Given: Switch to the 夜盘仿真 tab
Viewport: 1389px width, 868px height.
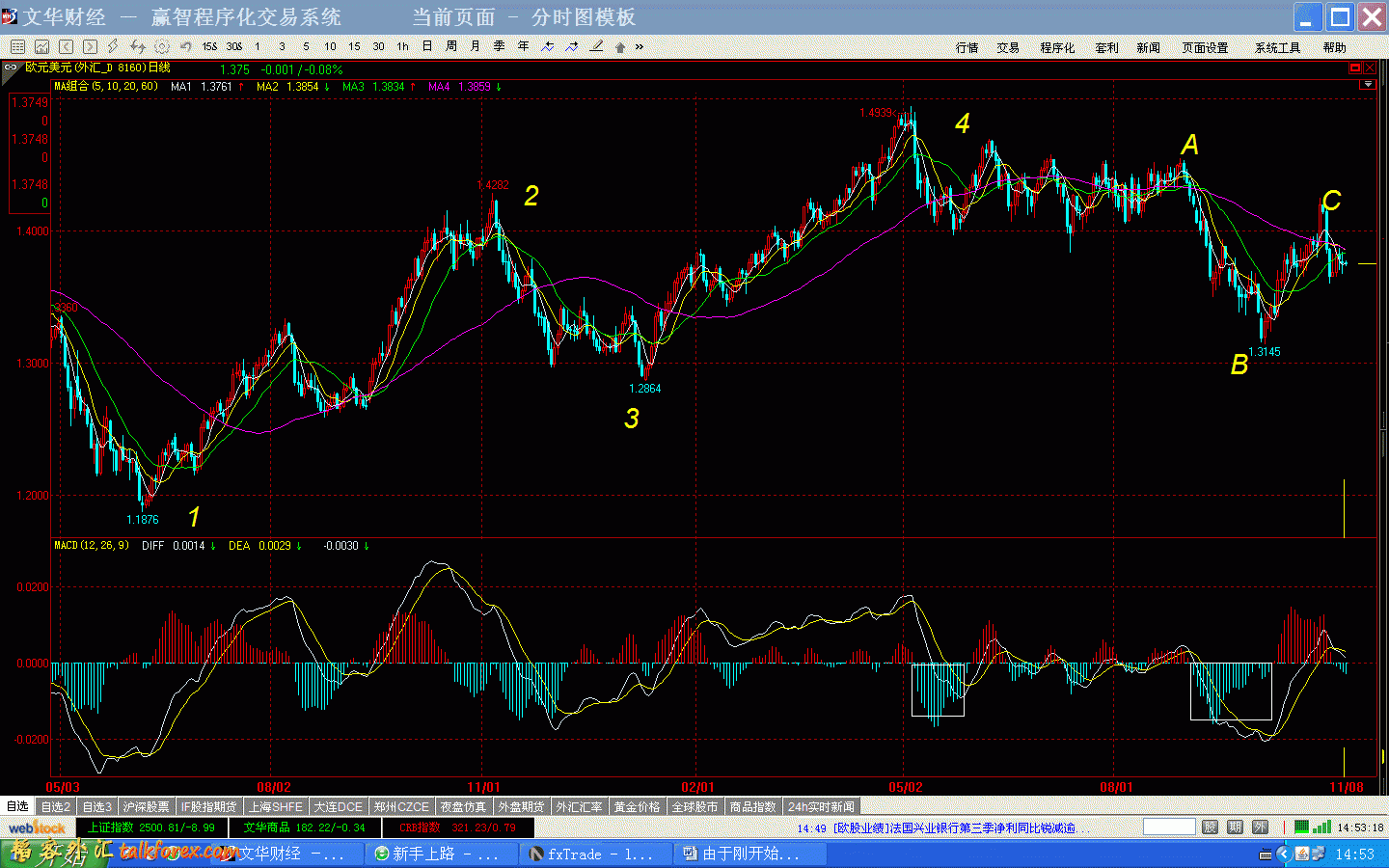Looking at the screenshot, I should coord(464,806).
